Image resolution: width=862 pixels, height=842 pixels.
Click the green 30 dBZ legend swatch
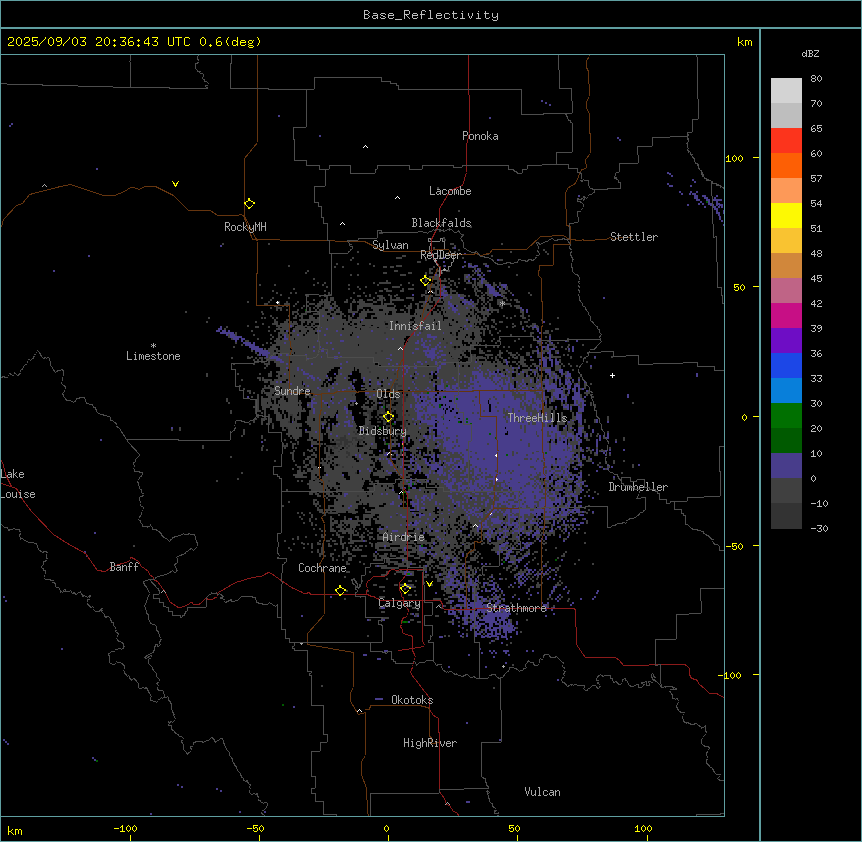786,416
